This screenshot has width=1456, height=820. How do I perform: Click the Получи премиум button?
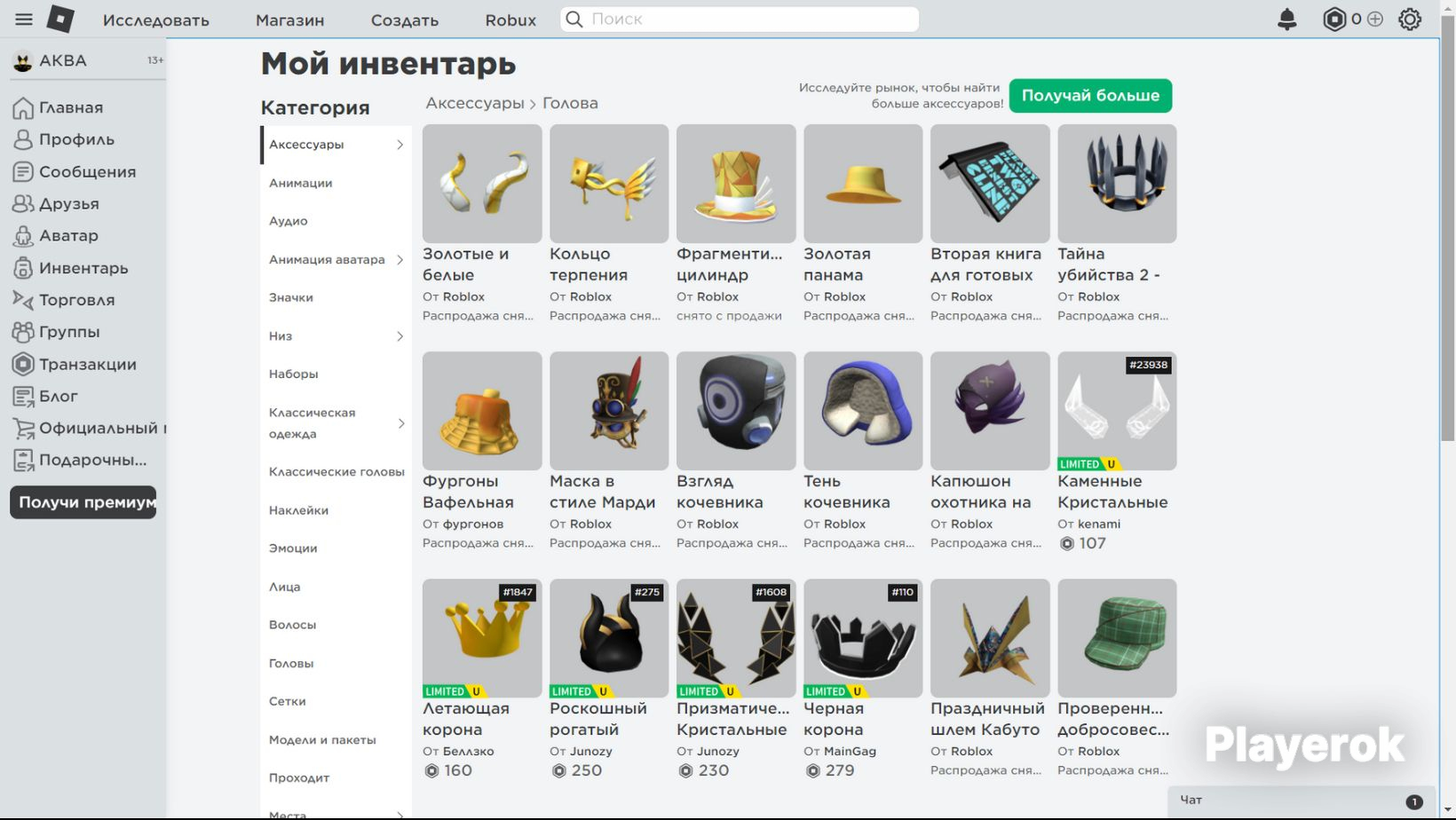pyautogui.click(x=83, y=502)
